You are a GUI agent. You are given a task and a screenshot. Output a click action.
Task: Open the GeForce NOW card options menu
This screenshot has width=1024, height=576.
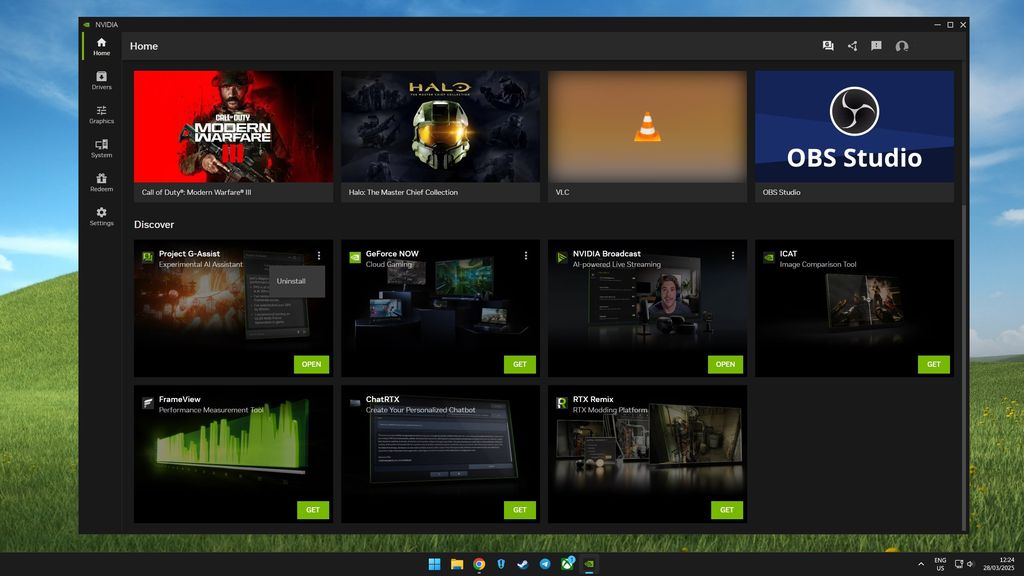tap(525, 256)
